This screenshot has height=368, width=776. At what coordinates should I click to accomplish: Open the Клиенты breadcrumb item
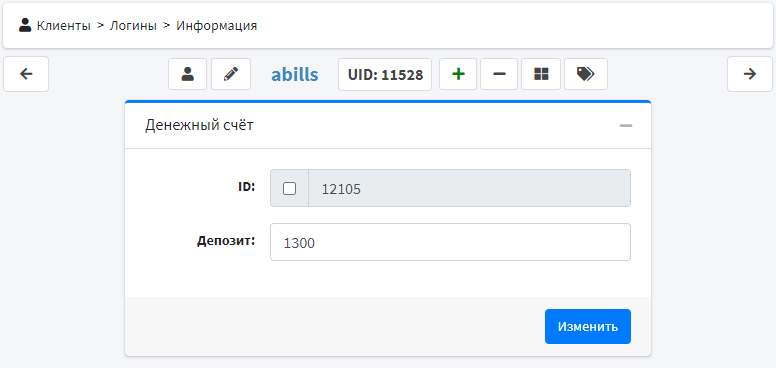tap(63, 26)
